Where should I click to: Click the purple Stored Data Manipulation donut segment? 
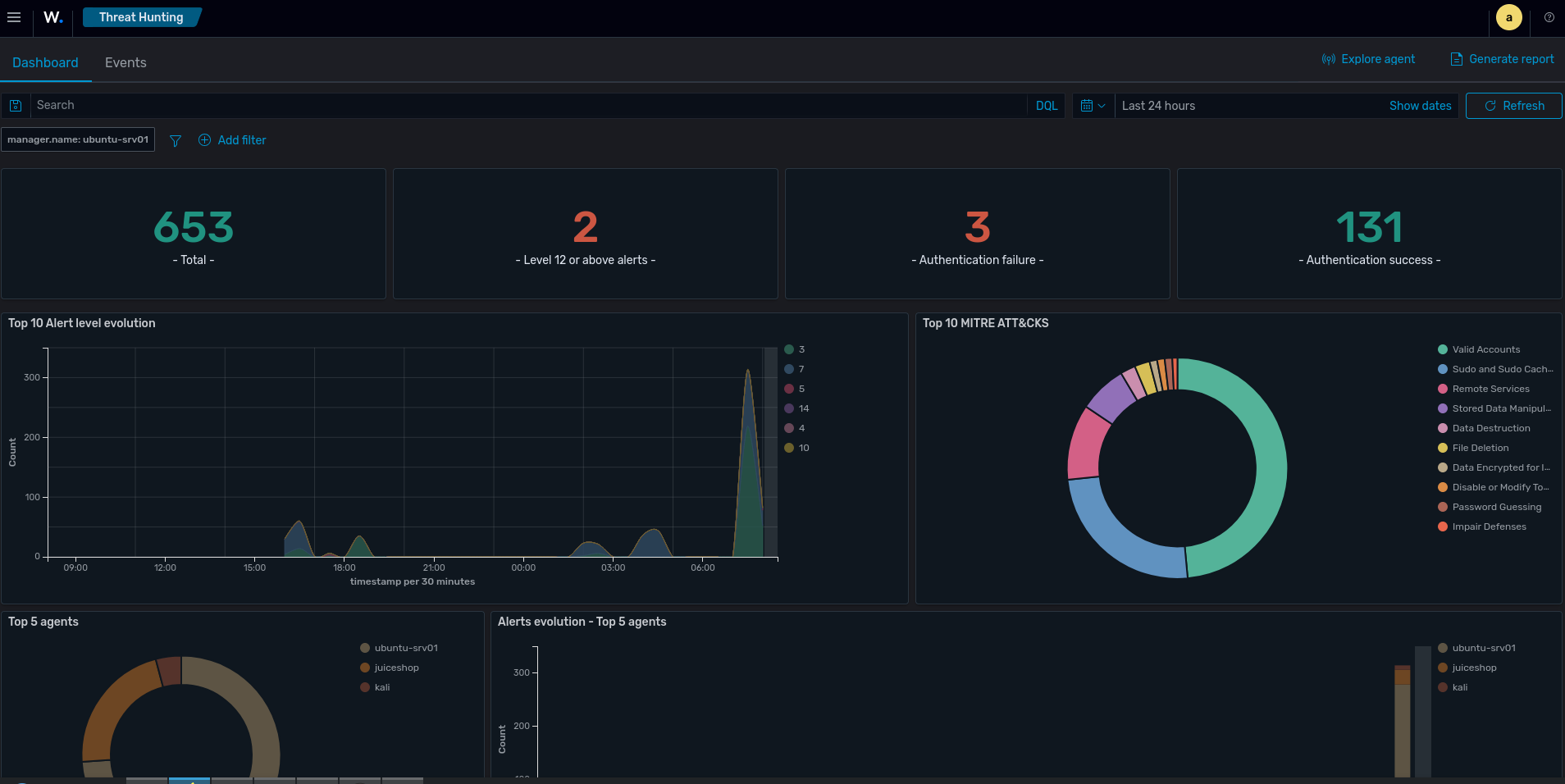click(1113, 397)
